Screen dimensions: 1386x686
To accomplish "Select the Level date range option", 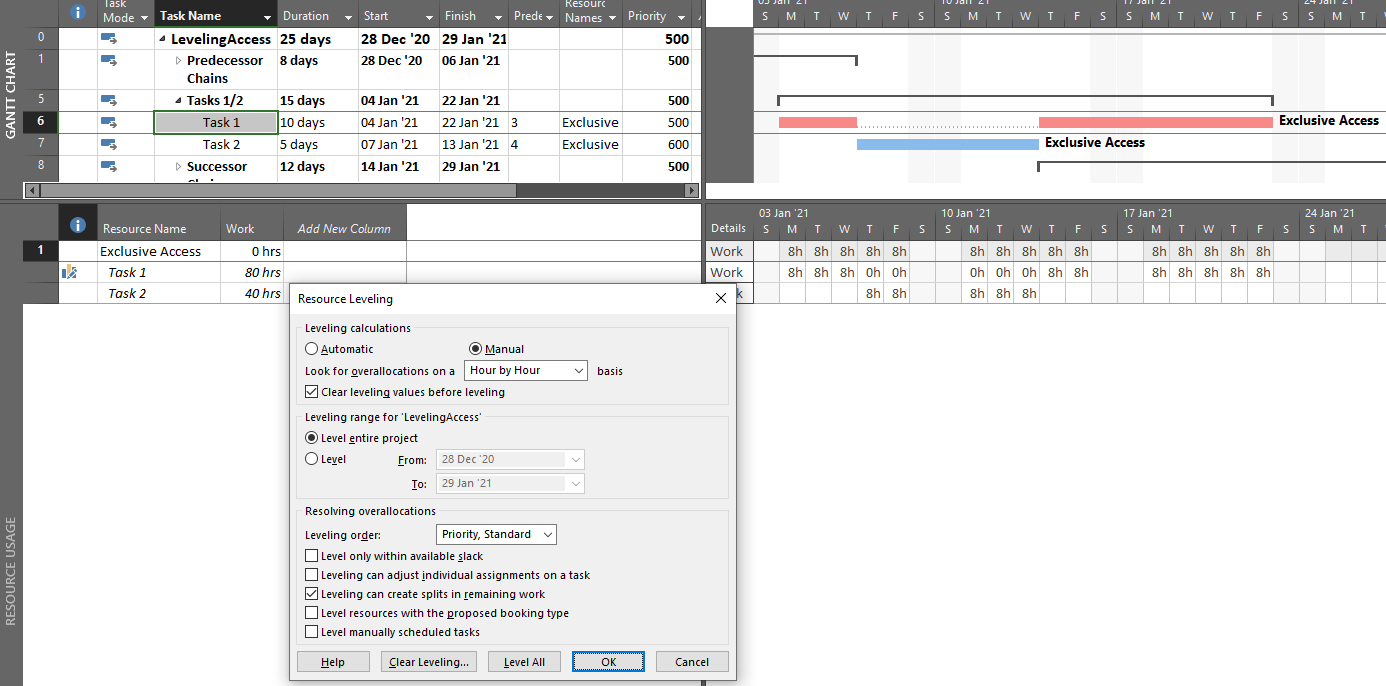I will pos(312,459).
